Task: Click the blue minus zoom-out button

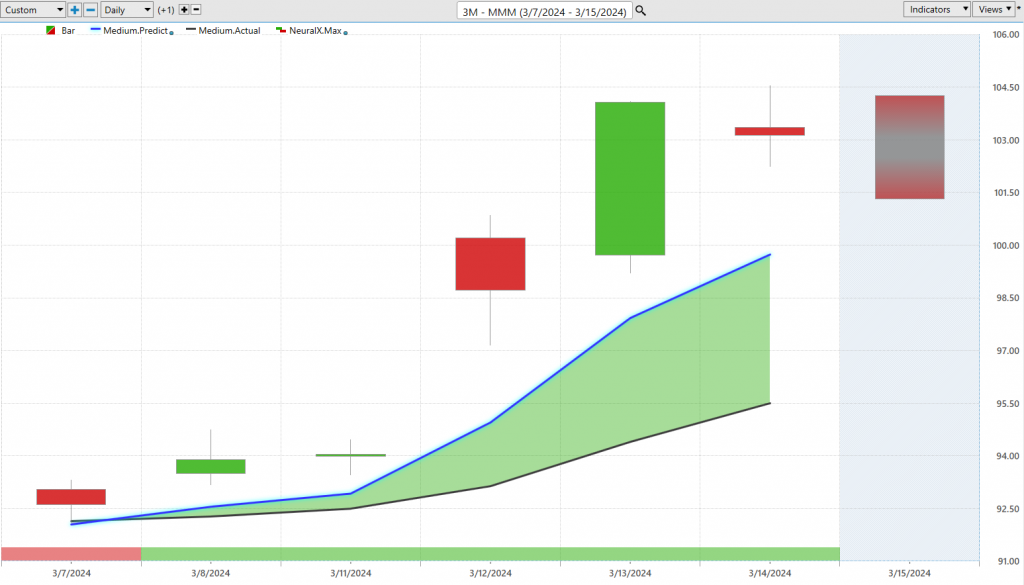Action: click(x=91, y=10)
